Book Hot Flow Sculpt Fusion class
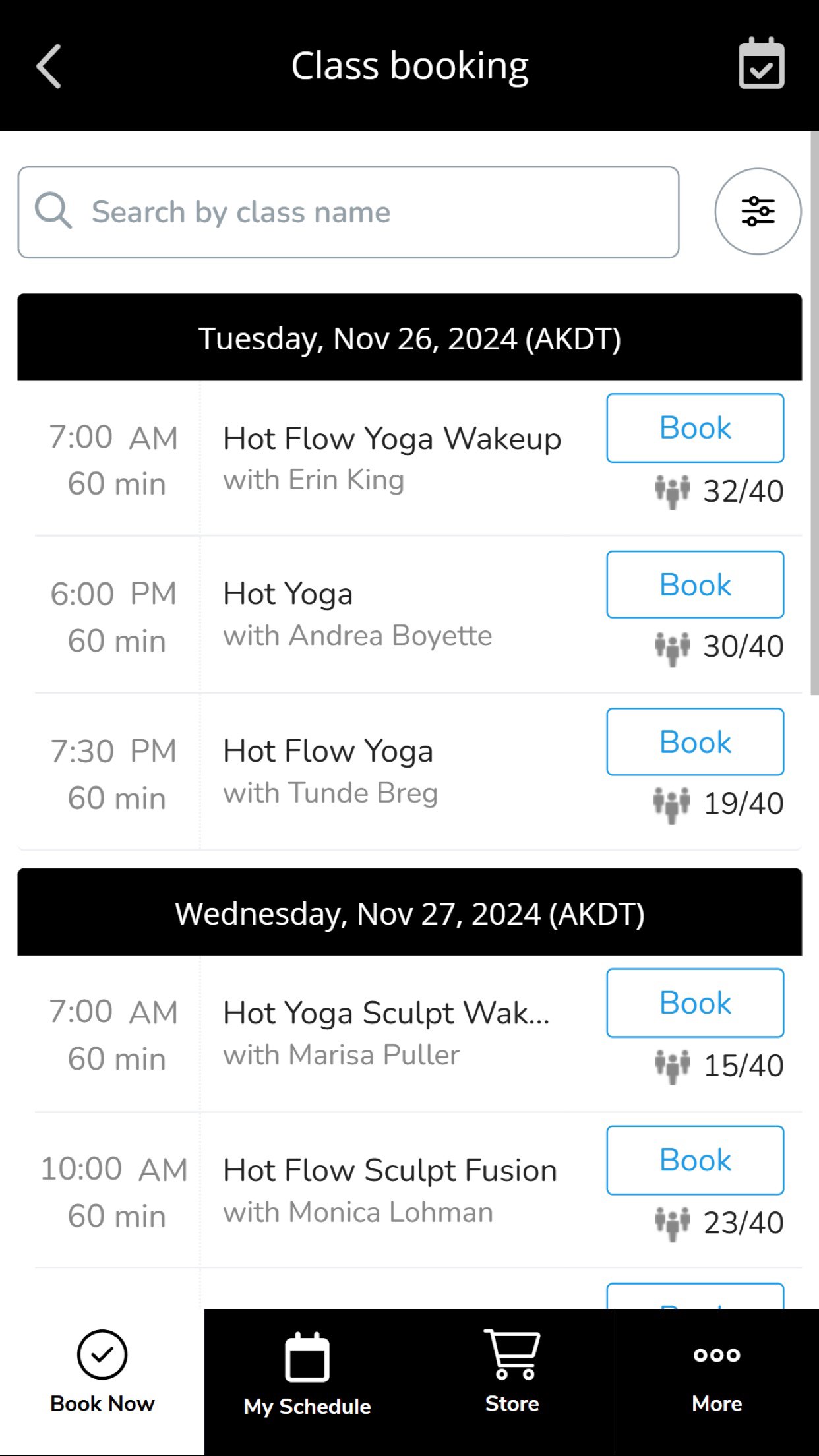 (695, 1160)
